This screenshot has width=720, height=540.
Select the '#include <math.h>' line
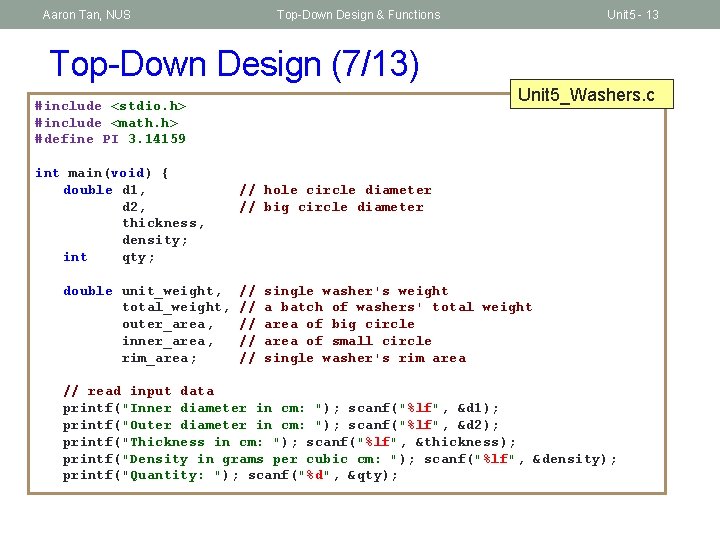(x=107, y=123)
